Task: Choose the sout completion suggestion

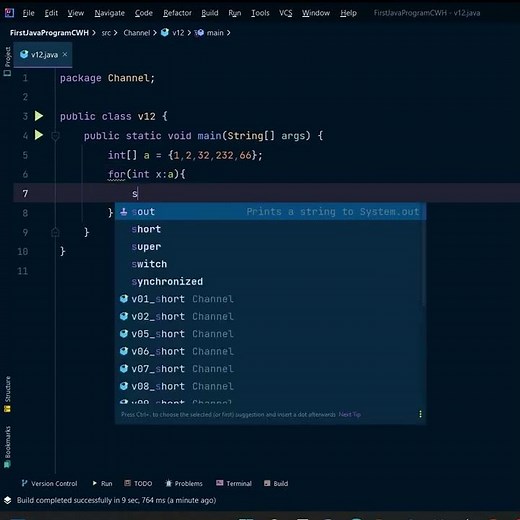Action: coord(270,212)
